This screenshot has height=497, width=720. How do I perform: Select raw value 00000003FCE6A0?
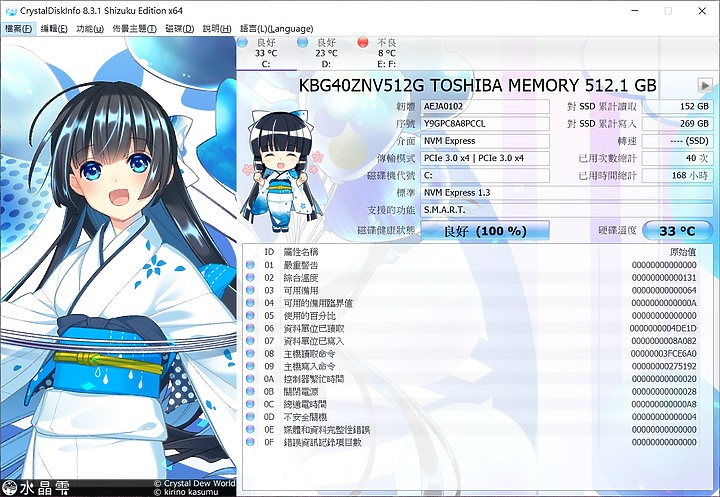(664, 354)
